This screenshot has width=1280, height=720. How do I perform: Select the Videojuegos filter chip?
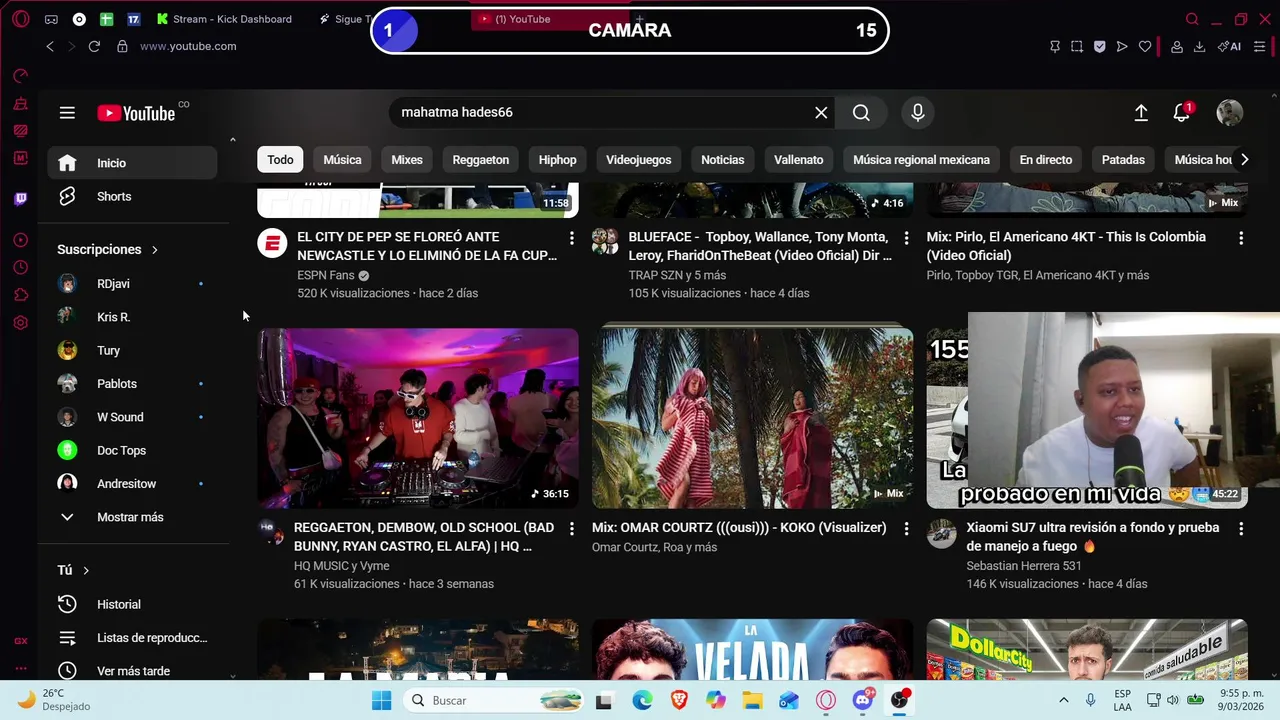[638, 160]
